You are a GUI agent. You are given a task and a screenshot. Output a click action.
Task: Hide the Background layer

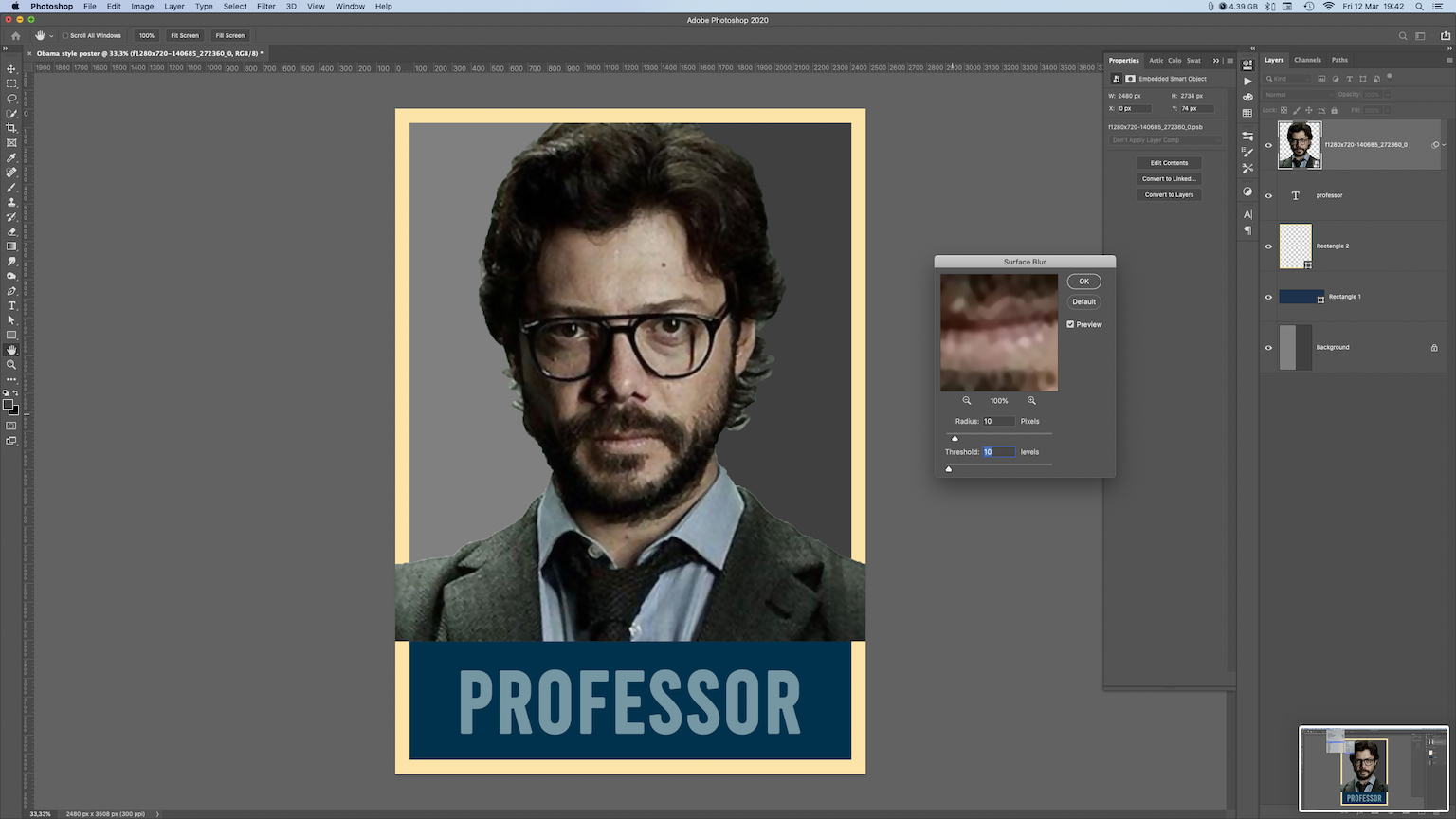pyautogui.click(x=1268, y=347)
